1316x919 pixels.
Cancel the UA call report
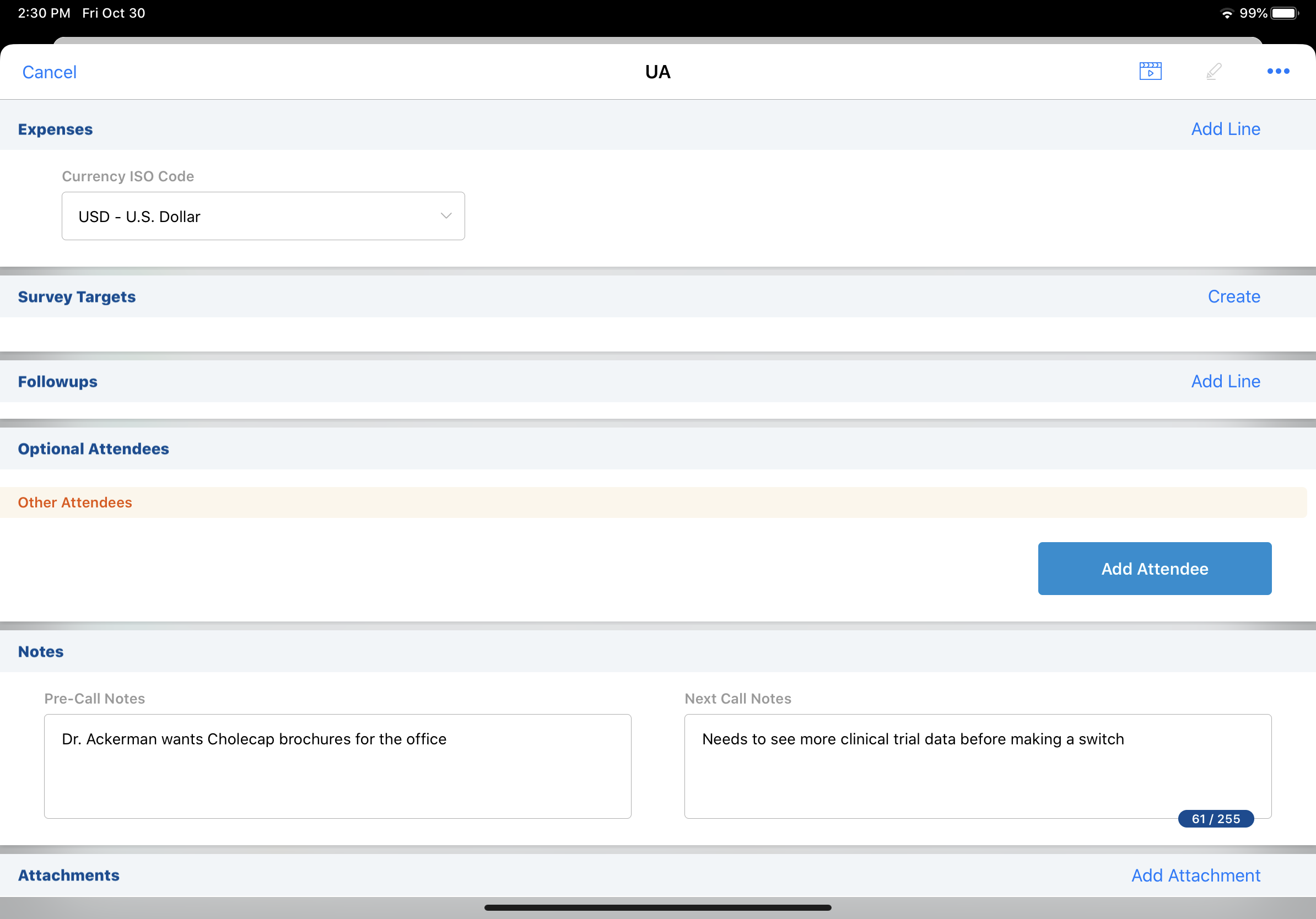tap(49, 72)
